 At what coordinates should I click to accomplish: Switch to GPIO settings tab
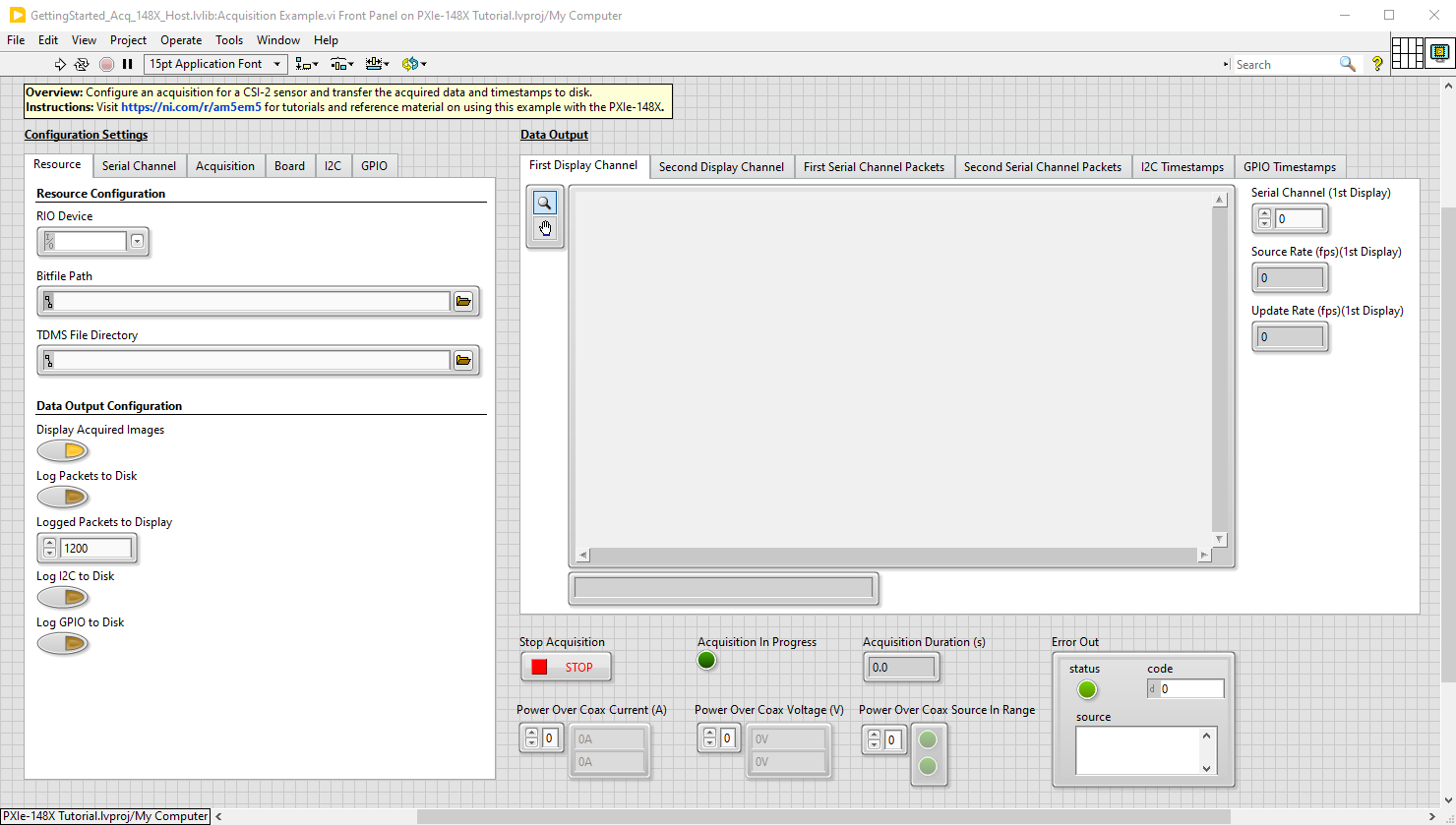374,166
